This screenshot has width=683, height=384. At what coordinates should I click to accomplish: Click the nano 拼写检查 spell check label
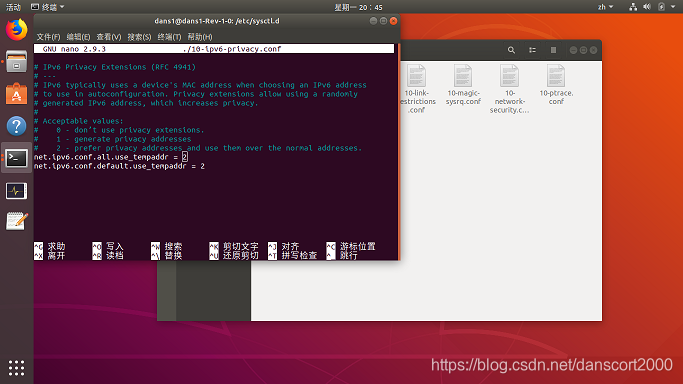pos(299,256)
